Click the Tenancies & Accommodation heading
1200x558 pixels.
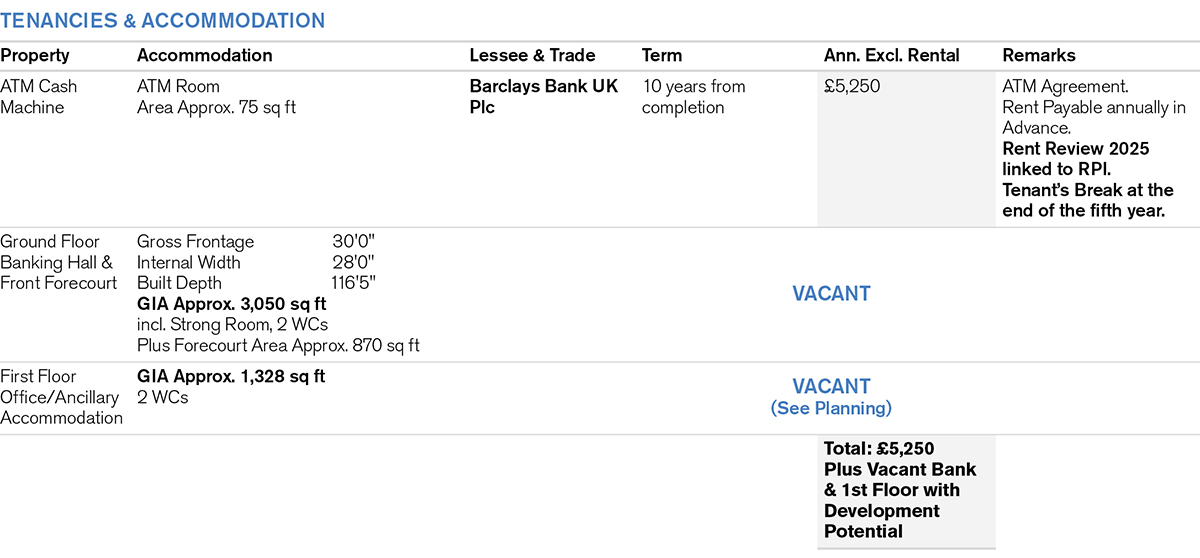pyautogui.click(x=162, y=21)
